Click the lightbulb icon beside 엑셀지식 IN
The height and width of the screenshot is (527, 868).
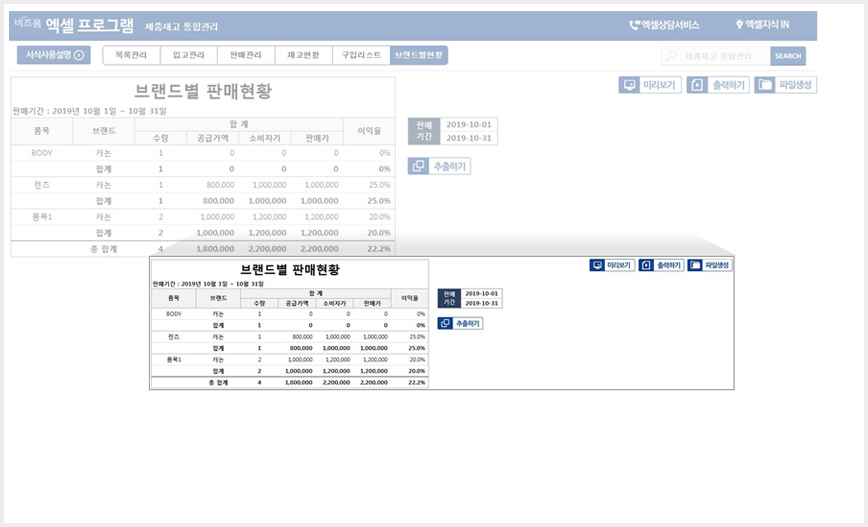click(x=738, y=25)
